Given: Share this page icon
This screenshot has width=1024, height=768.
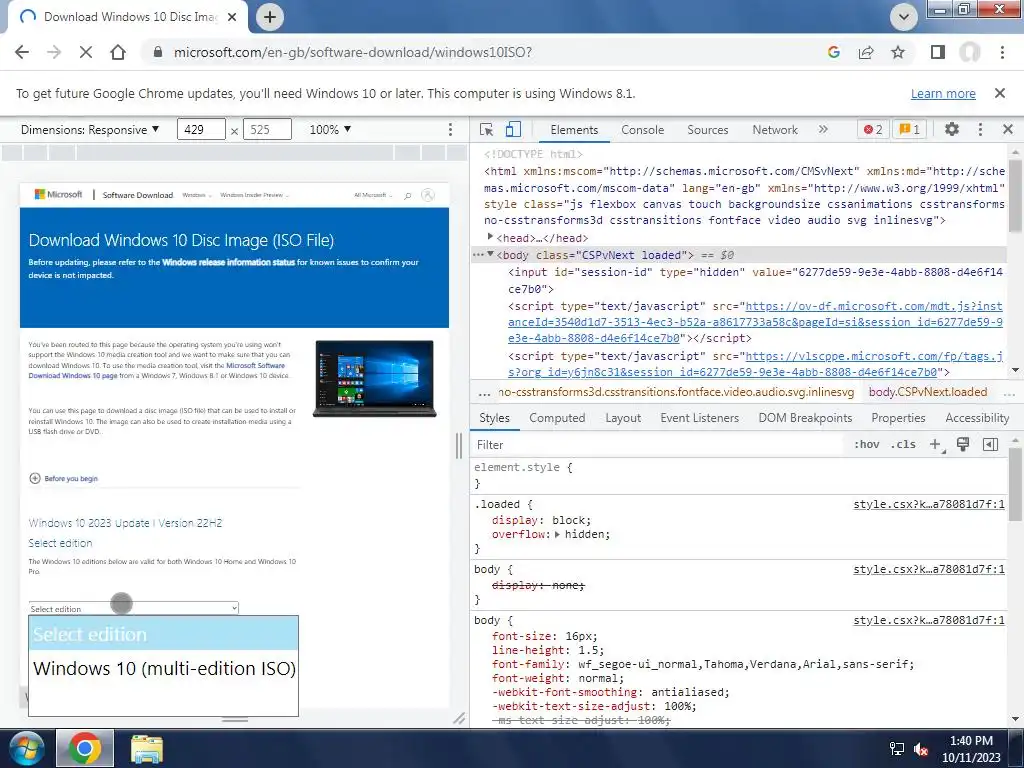Looking at the screenshot, I should coord(866,52).
